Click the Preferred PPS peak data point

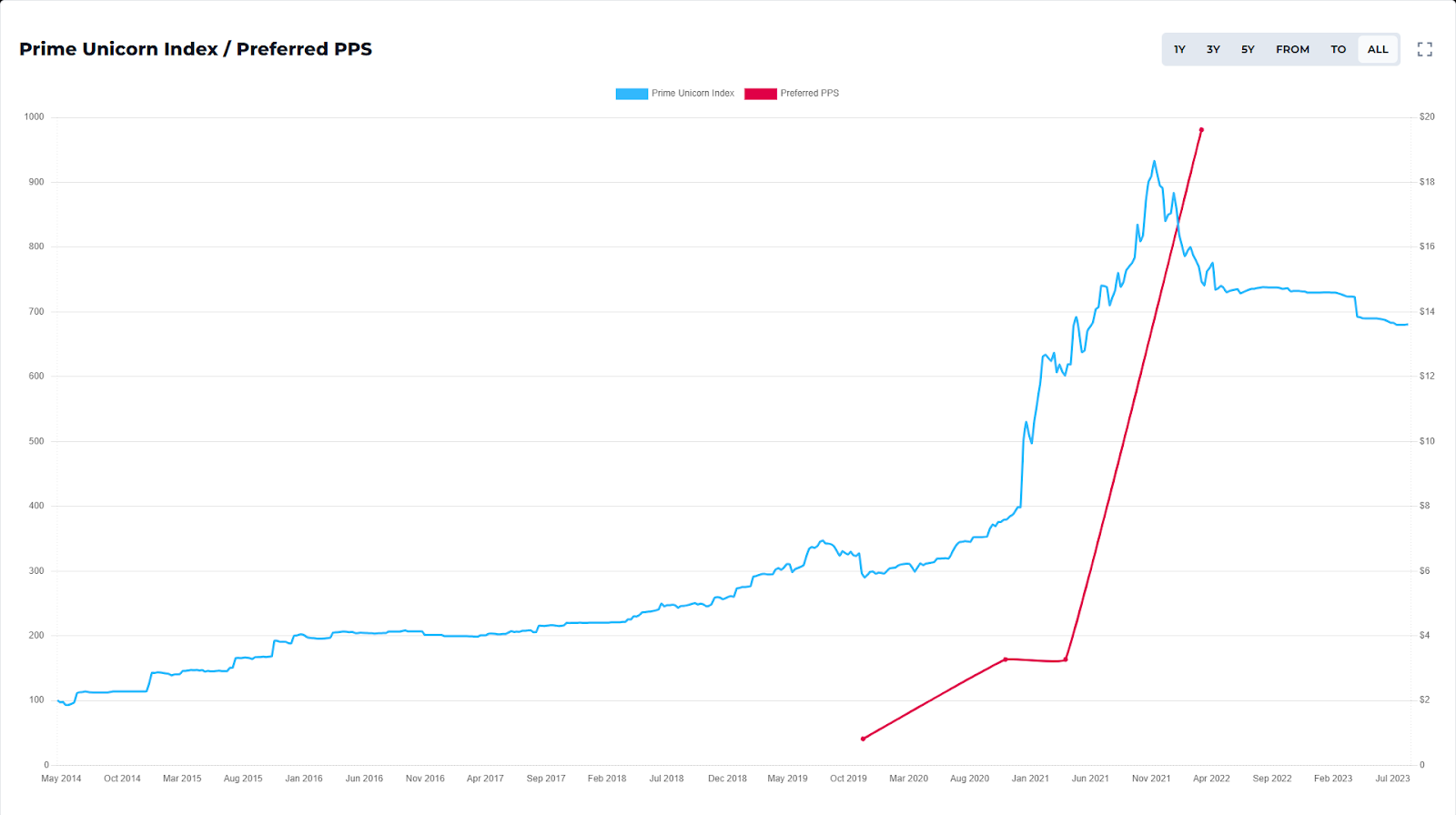click(1201, 130)
